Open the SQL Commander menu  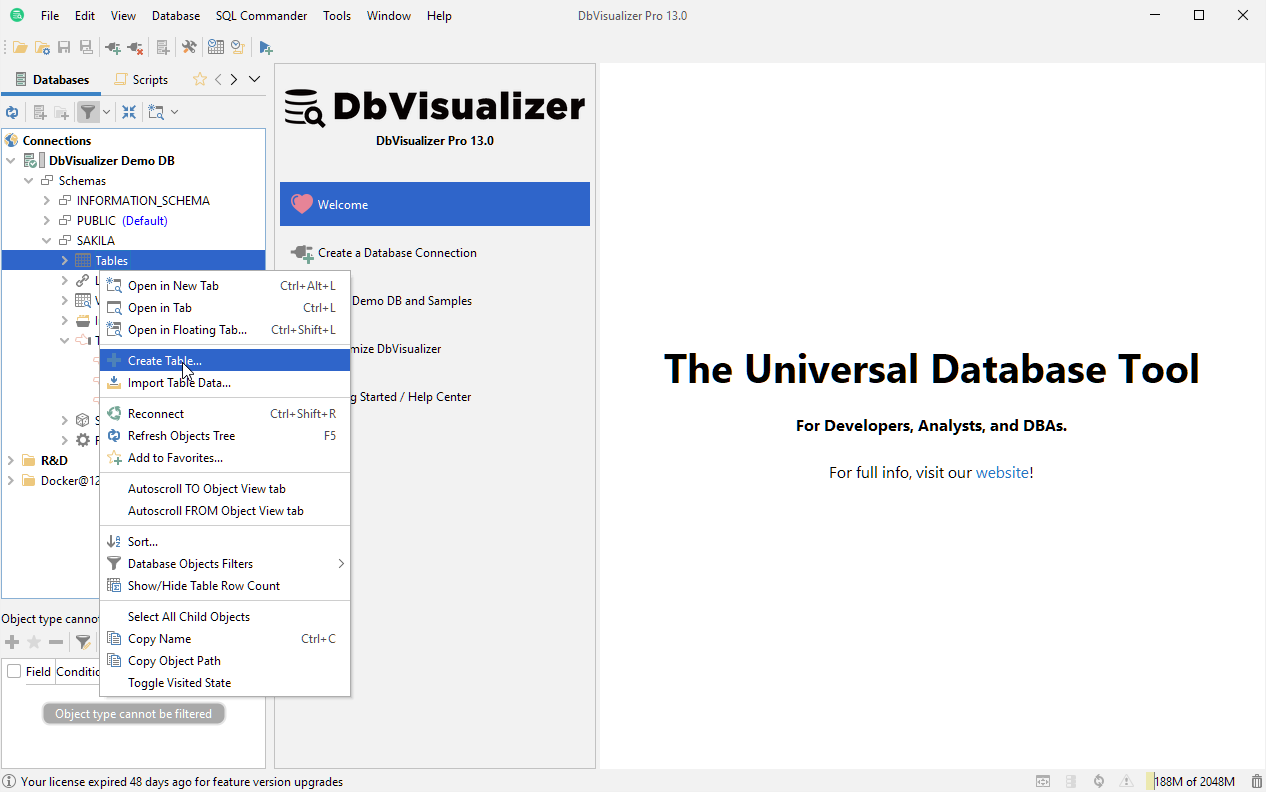pos(261,15)
